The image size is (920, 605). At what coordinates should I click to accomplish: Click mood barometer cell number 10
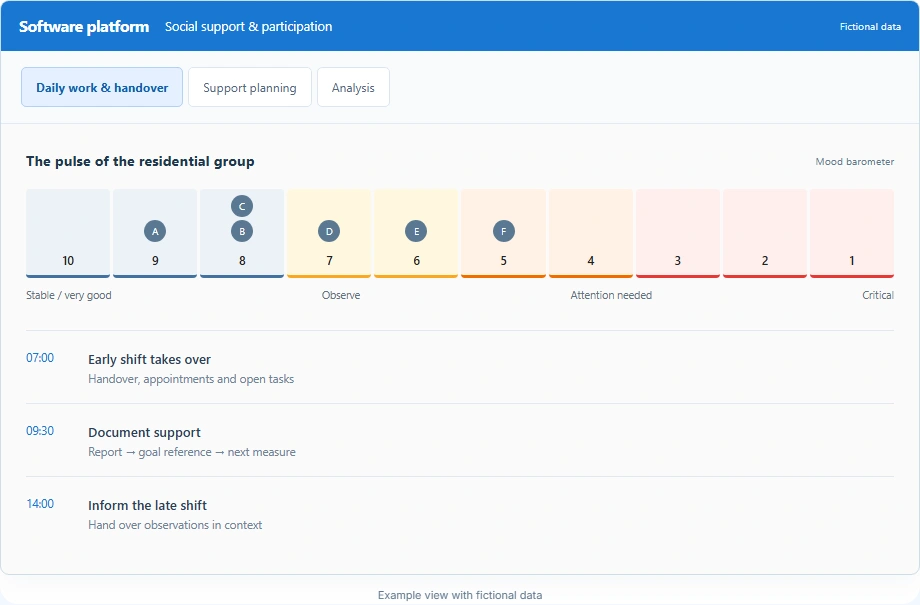[68, 233]
